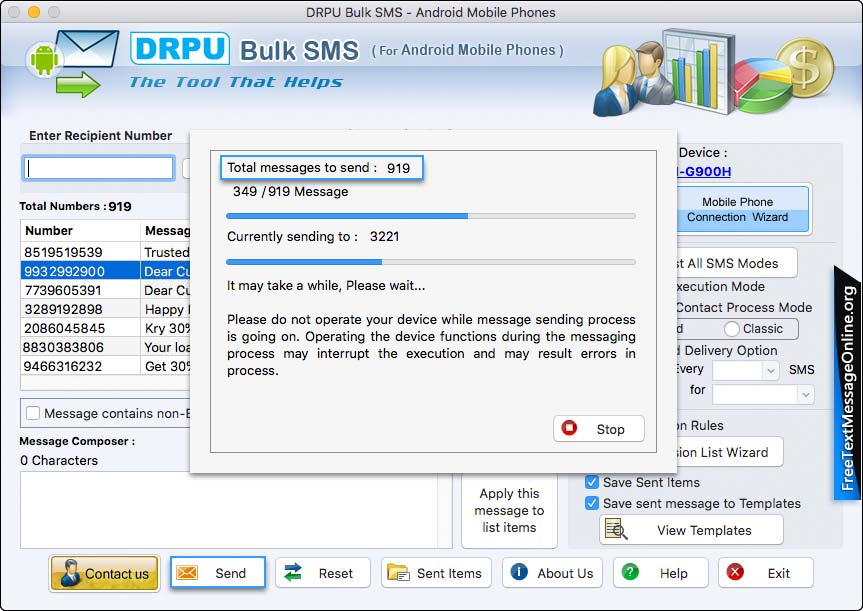
Task: Click the Test All SMS Modes button
Action: click(x=736, y=263)
